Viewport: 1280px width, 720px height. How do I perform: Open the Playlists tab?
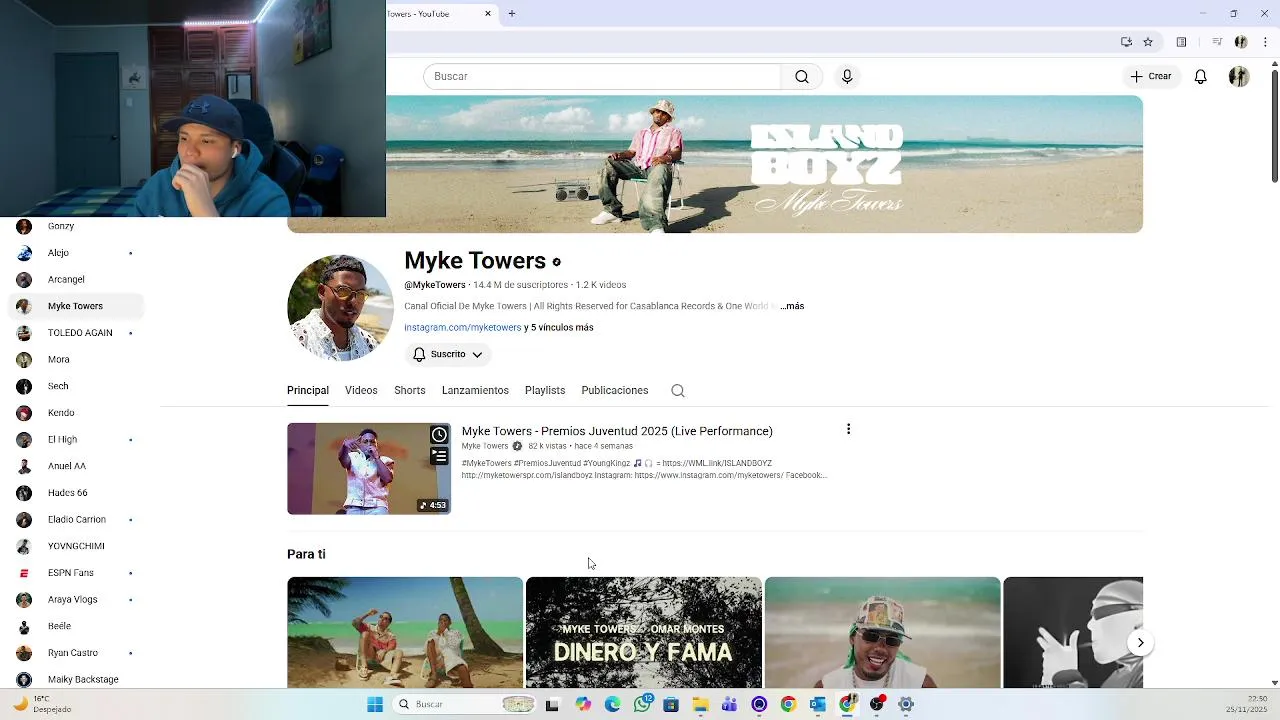[545, 390]
